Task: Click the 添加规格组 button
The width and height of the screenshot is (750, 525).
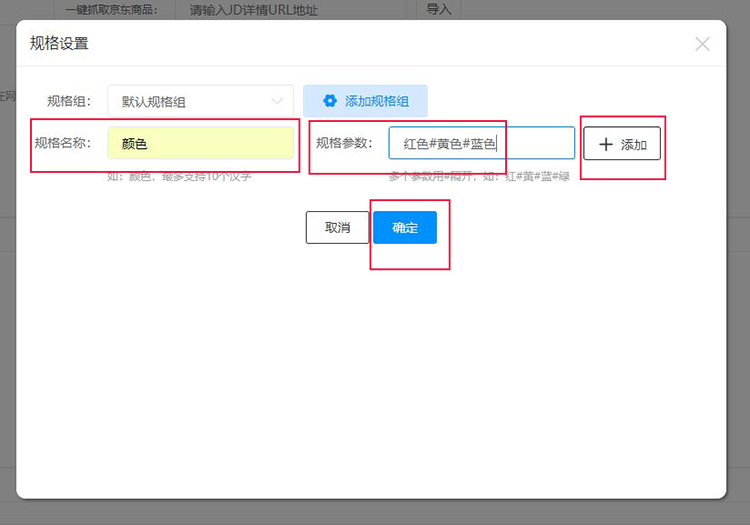Action: (x=365, y=101)
